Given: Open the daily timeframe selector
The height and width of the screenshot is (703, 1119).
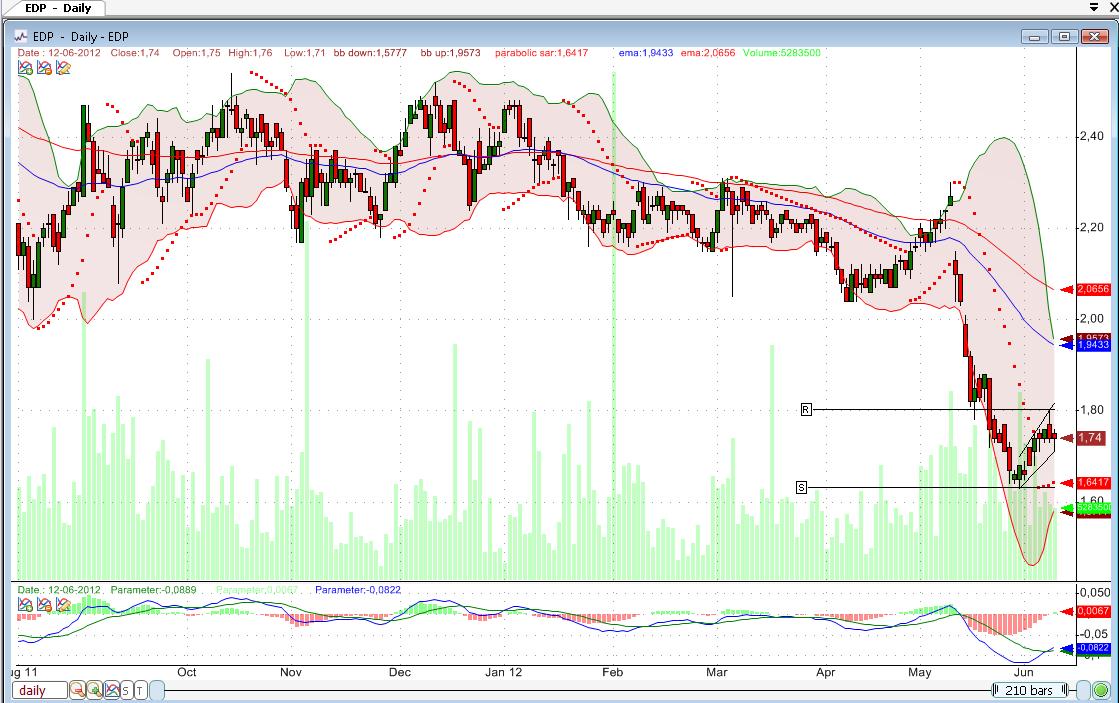Looking at the screenshot, I should point(39,690).
